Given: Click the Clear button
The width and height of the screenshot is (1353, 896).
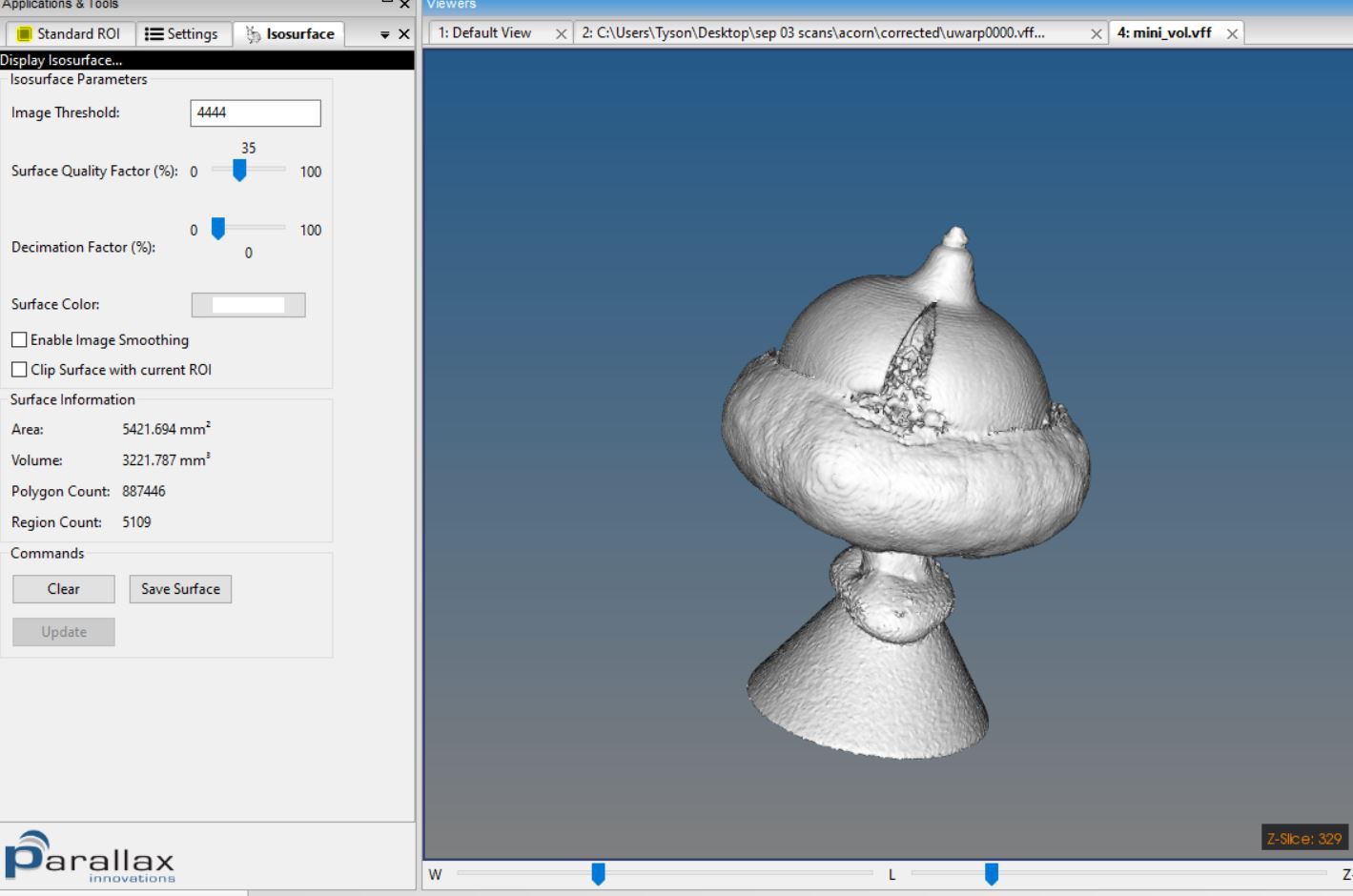Looking at the screenshot, I should (64, 589).
